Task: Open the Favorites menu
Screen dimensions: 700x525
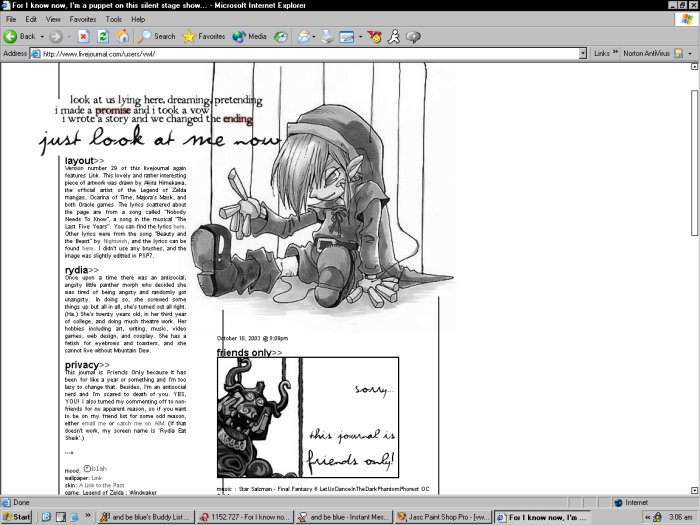Action: point(83,20)
